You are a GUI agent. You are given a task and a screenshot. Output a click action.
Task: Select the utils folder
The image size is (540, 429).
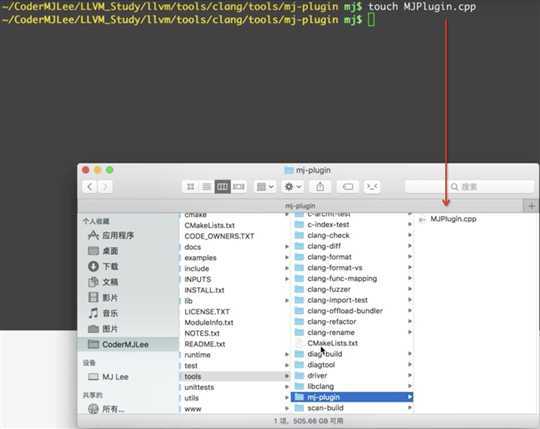(x=191, y=398)
